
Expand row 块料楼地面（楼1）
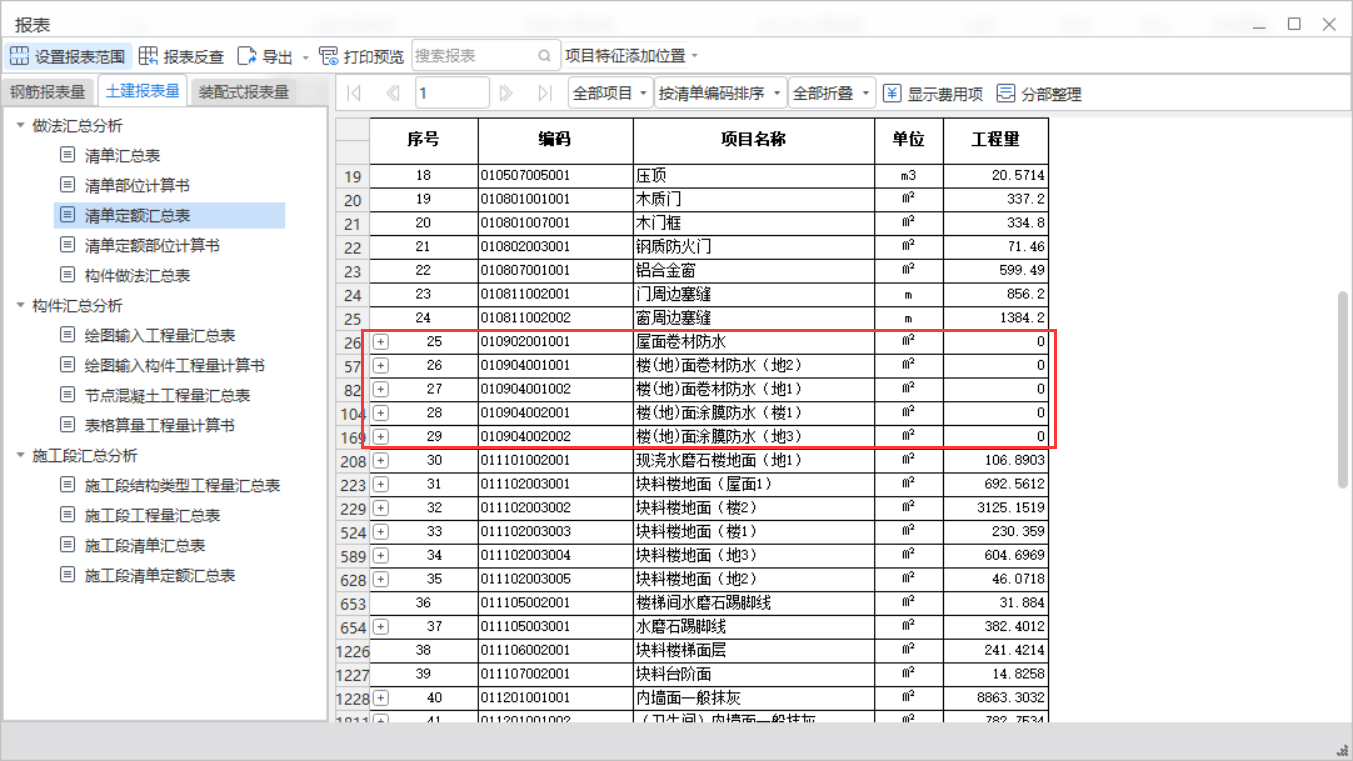[x=381, y=532]
